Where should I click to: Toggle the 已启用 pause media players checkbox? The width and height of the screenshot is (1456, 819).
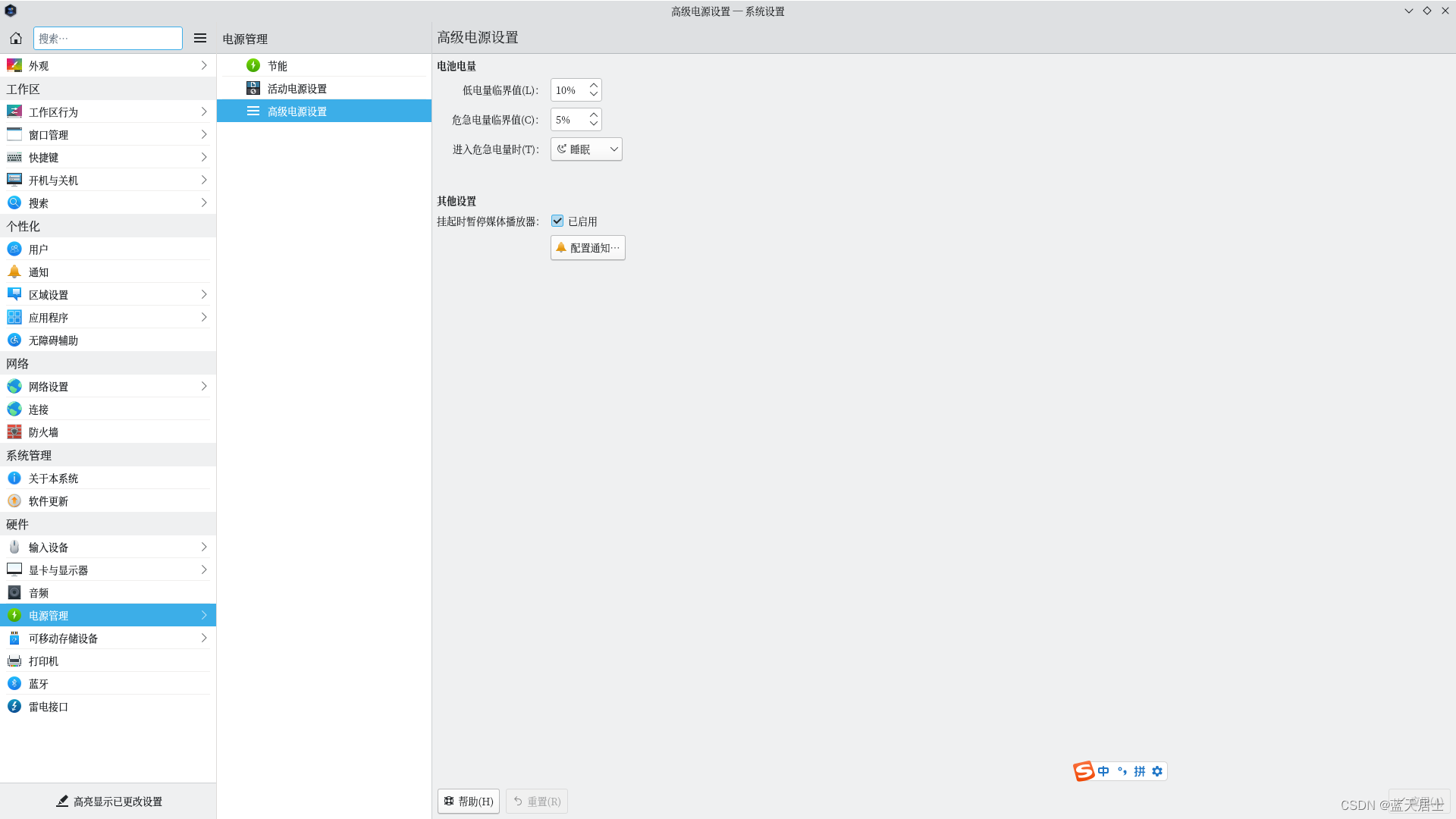557,221
